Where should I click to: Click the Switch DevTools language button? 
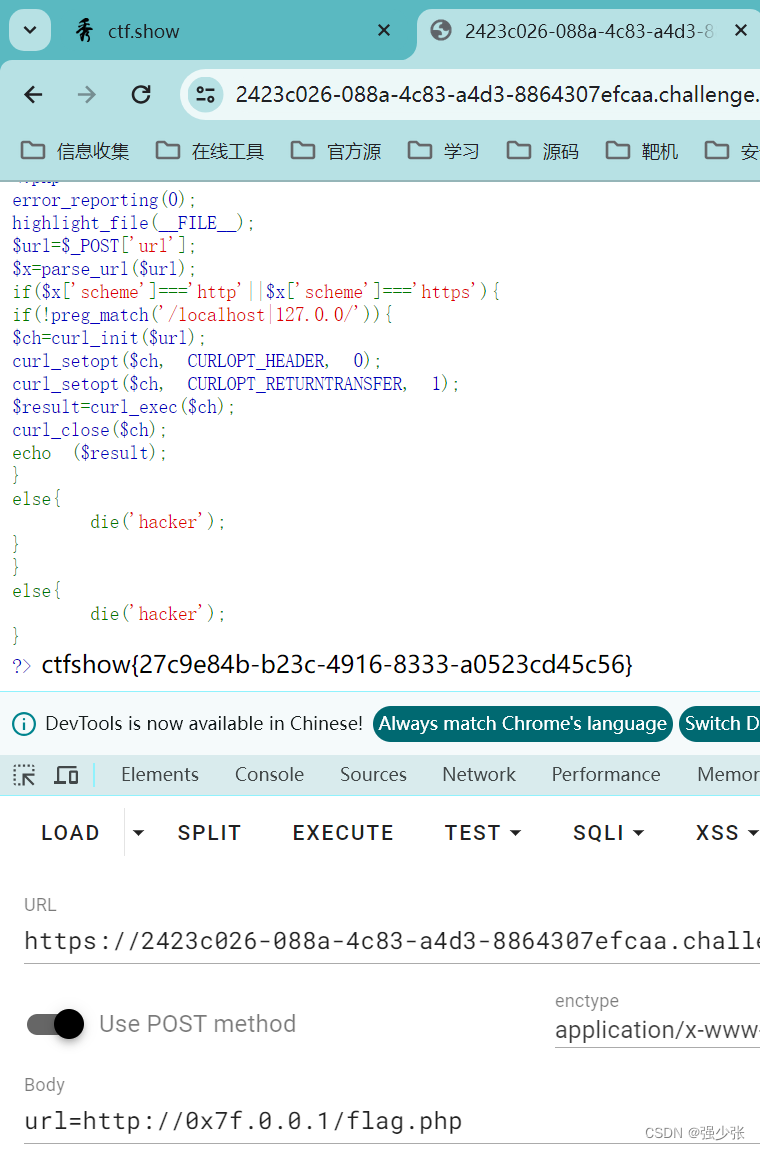point(720,724)
